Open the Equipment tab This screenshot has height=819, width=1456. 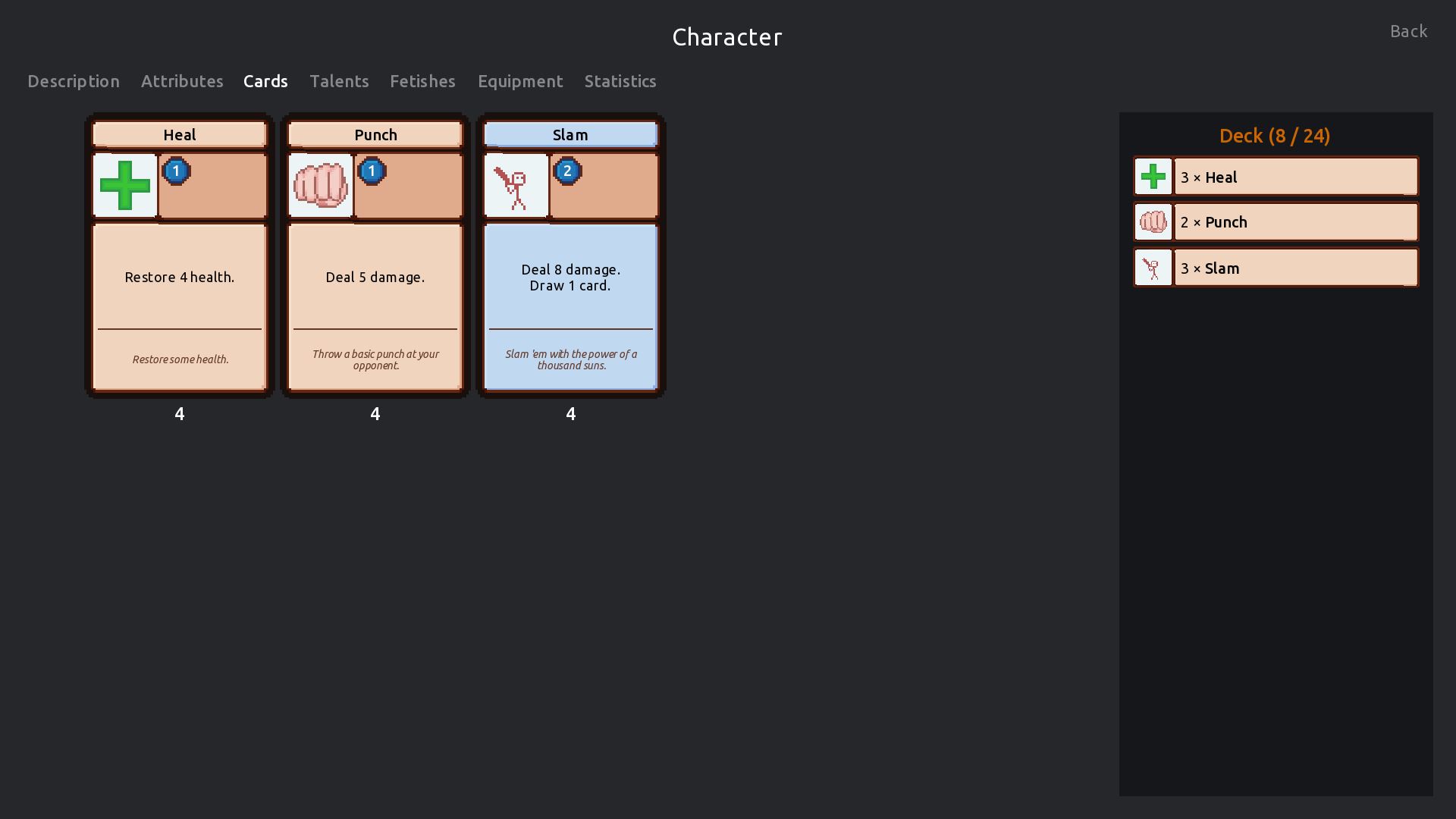click(x=520, y=81)
